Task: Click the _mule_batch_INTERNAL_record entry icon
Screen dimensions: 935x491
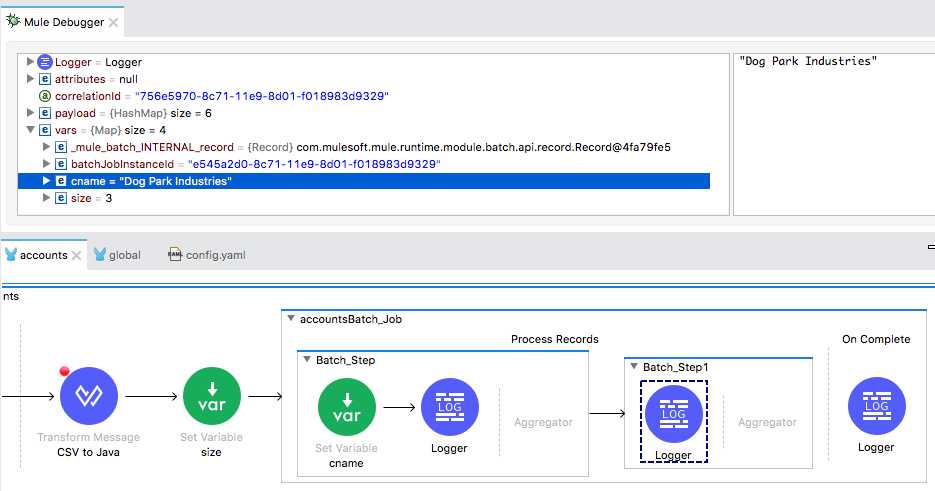Action: pyautogui.click(x=61, y=147)
